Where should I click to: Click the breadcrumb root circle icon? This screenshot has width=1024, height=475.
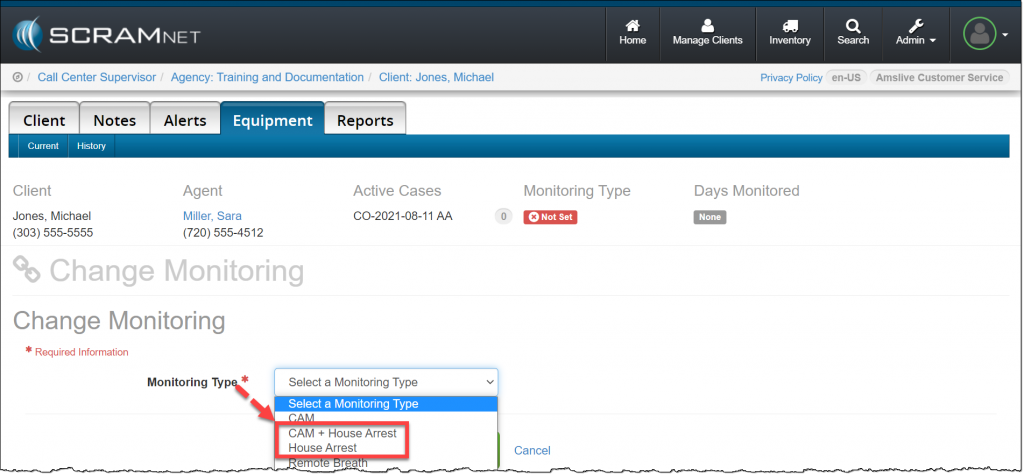point(18,77)
